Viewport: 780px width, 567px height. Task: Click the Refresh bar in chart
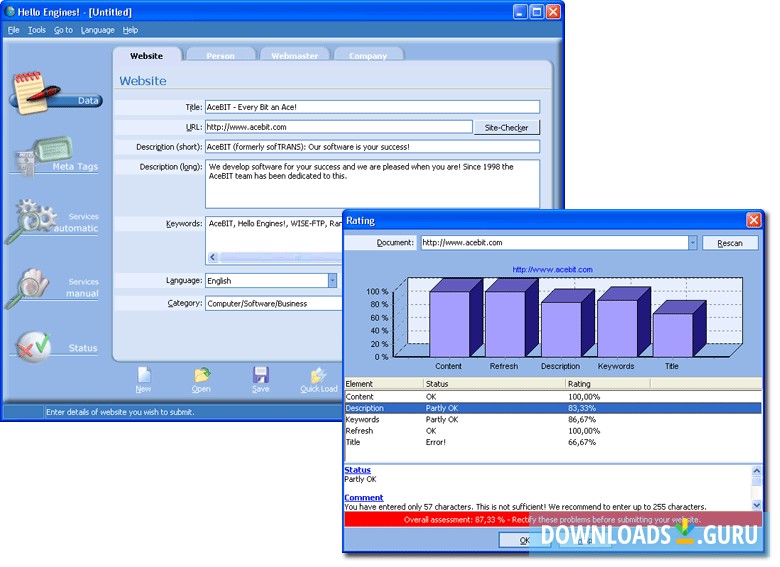coord(505,324)
